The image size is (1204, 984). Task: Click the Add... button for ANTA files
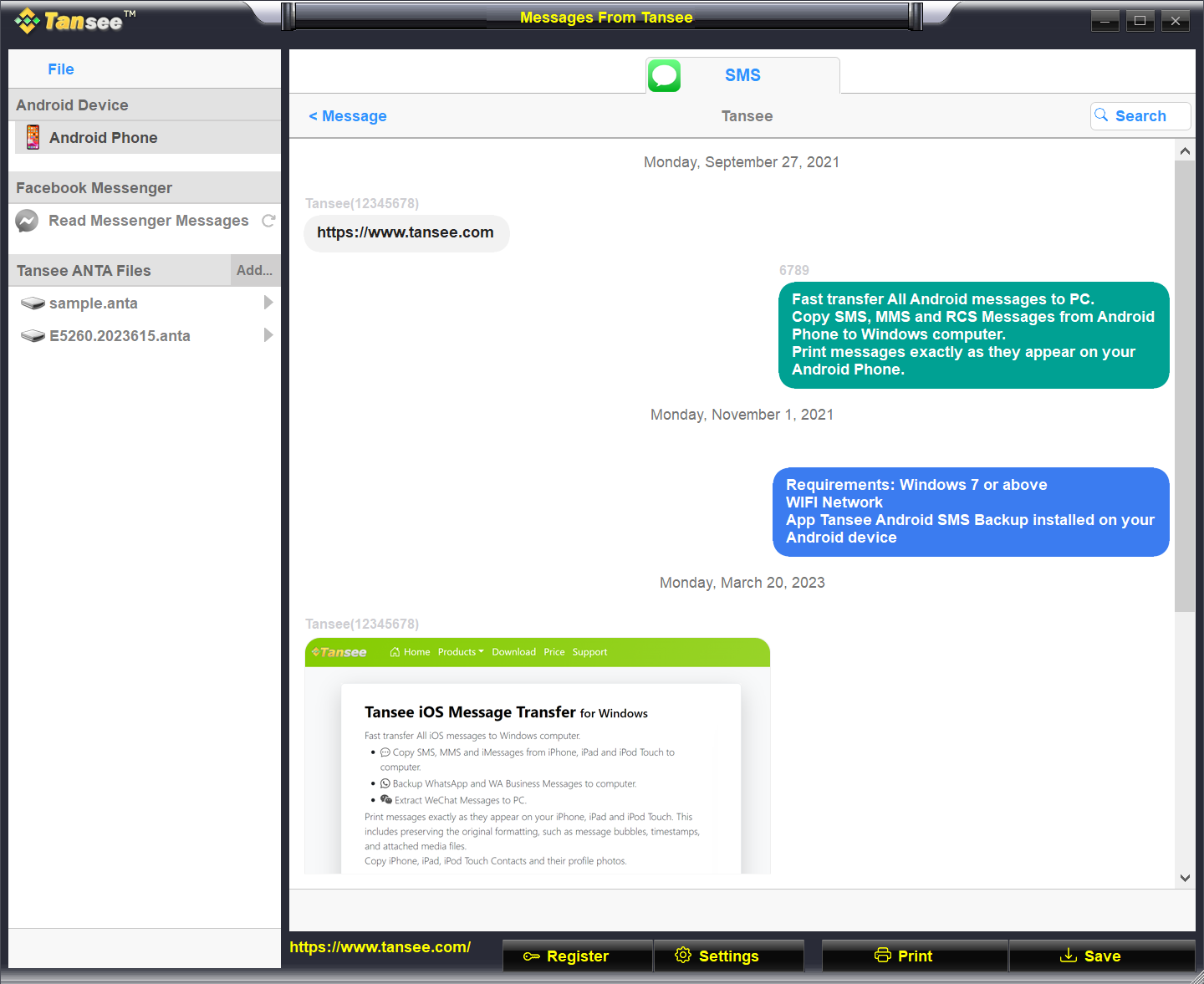point(255,269)
